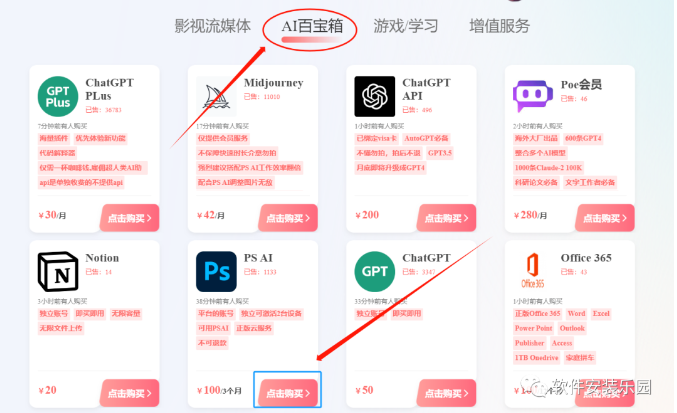Click the ¥280/月 price
The height and width of the screenshot is (413, 677).
click(x=530, y=215)
